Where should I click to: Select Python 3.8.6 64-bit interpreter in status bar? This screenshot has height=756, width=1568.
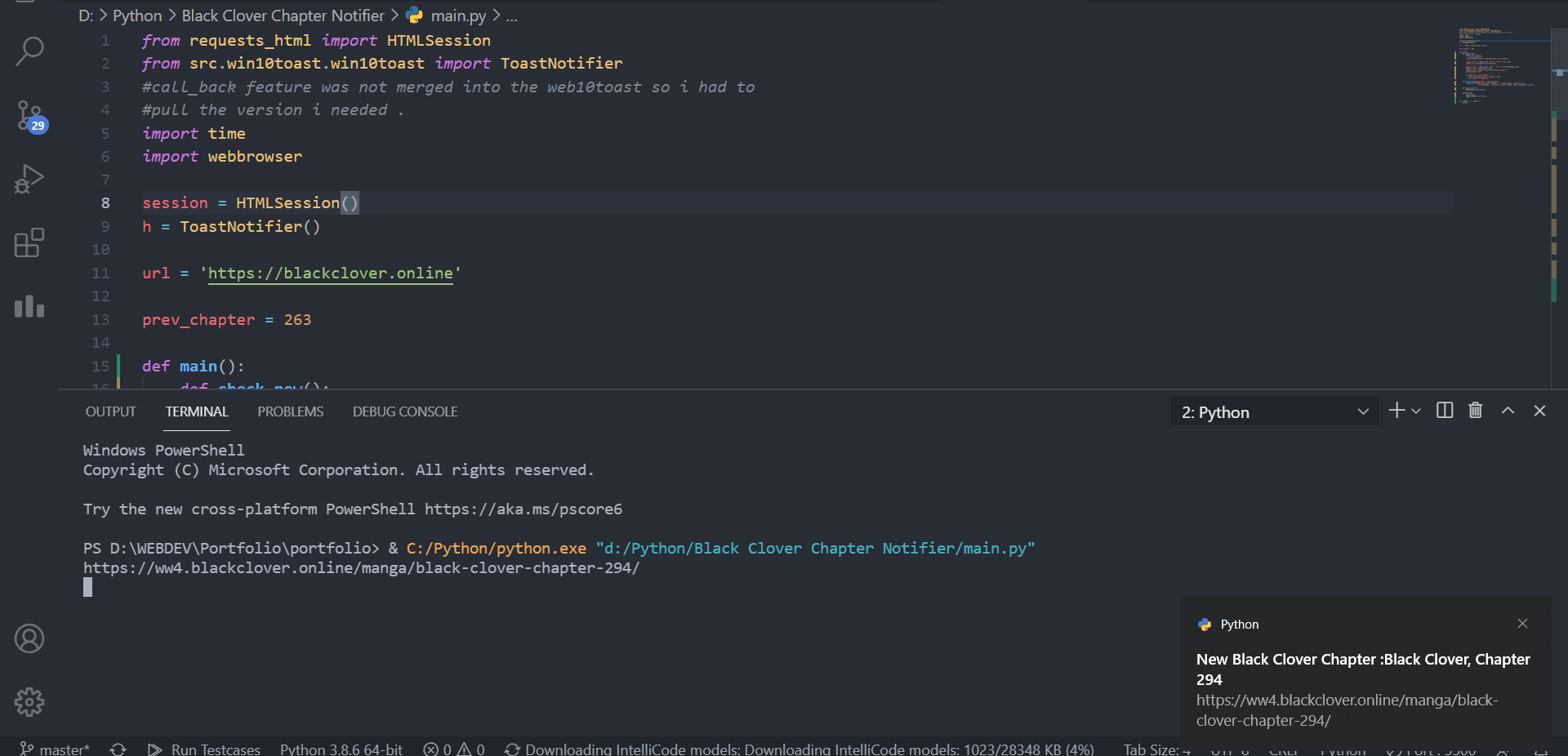tap(341, 749)
